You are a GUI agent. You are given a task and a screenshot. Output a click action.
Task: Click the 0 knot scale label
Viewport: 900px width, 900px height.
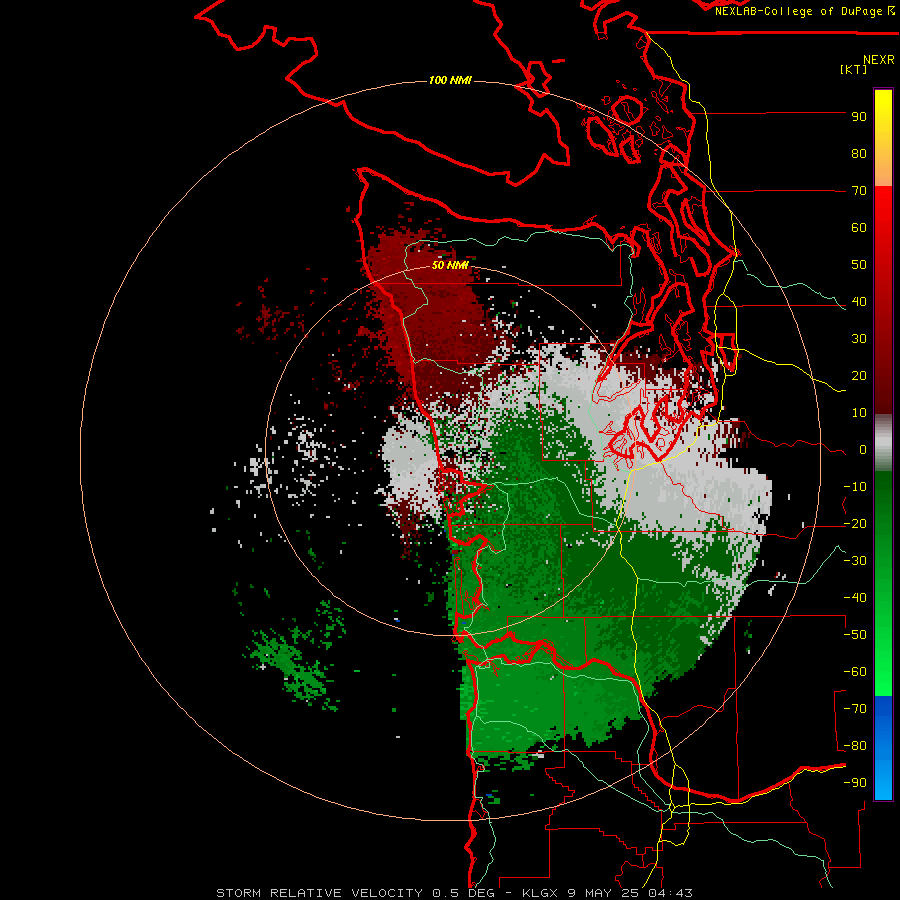[x=863, y=450]
